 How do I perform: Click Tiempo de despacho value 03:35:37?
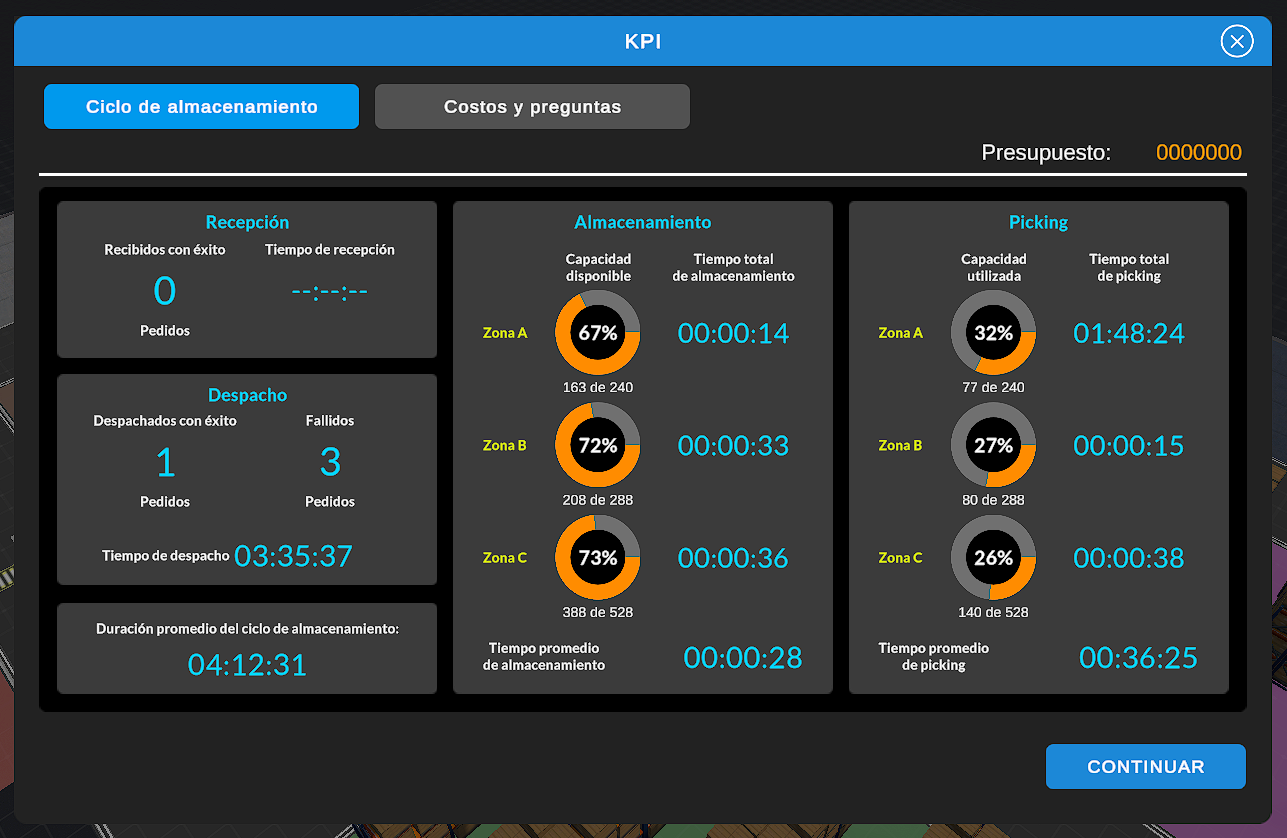(294, 556)
